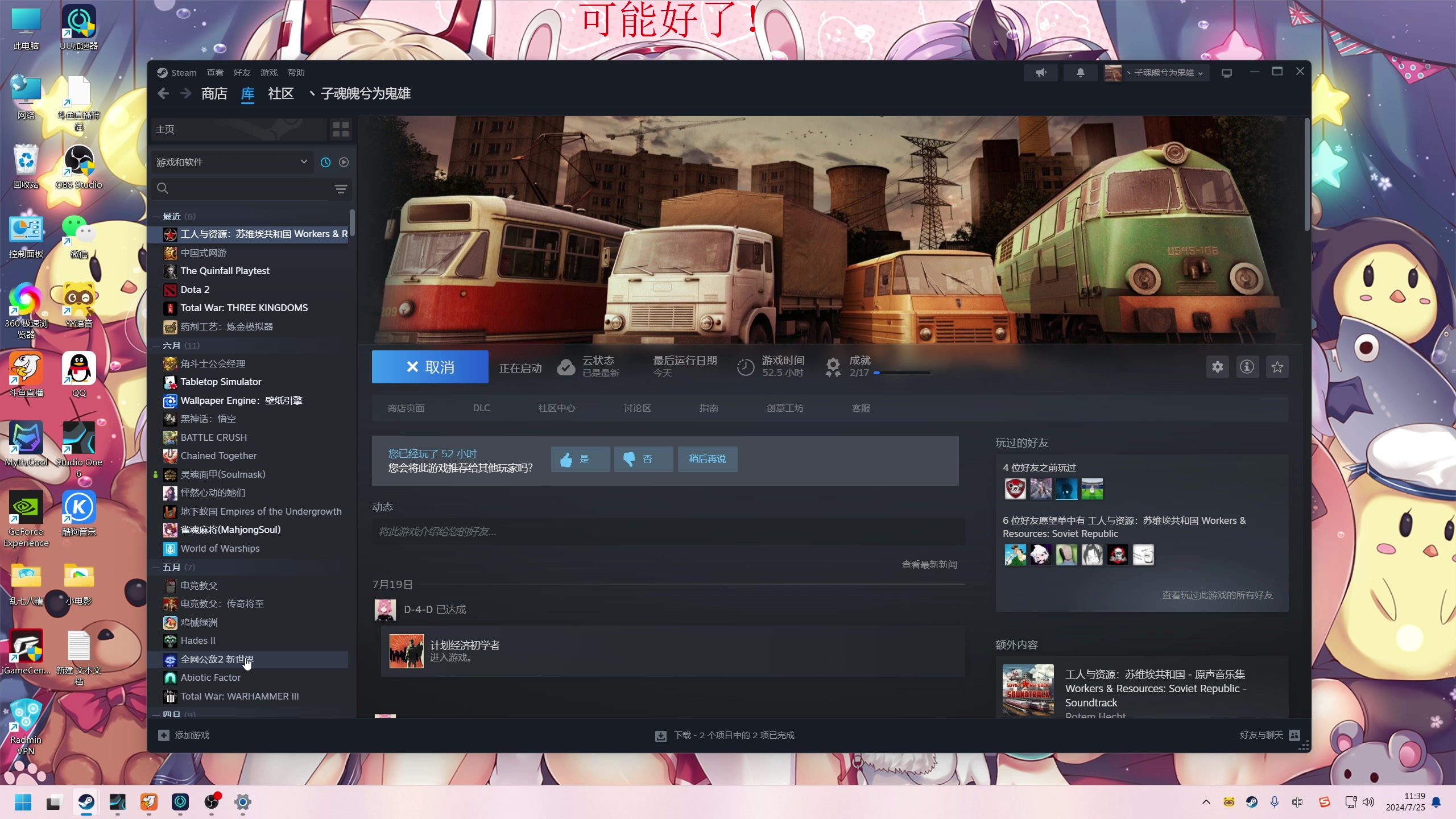Click the library filter options icon
The image size is (1456, 819).
(x=341, y=189)
